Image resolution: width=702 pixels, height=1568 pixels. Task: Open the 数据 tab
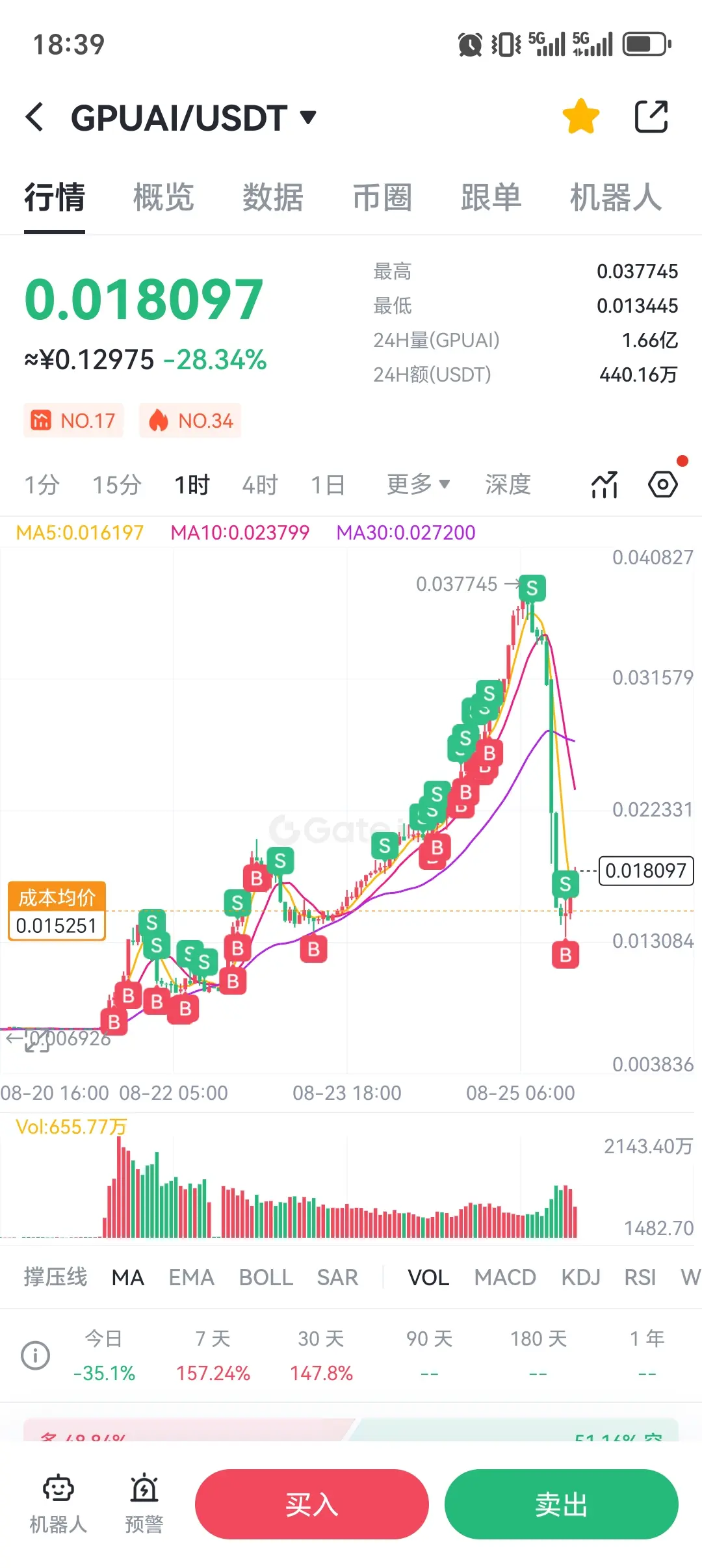tap(273, 197)
